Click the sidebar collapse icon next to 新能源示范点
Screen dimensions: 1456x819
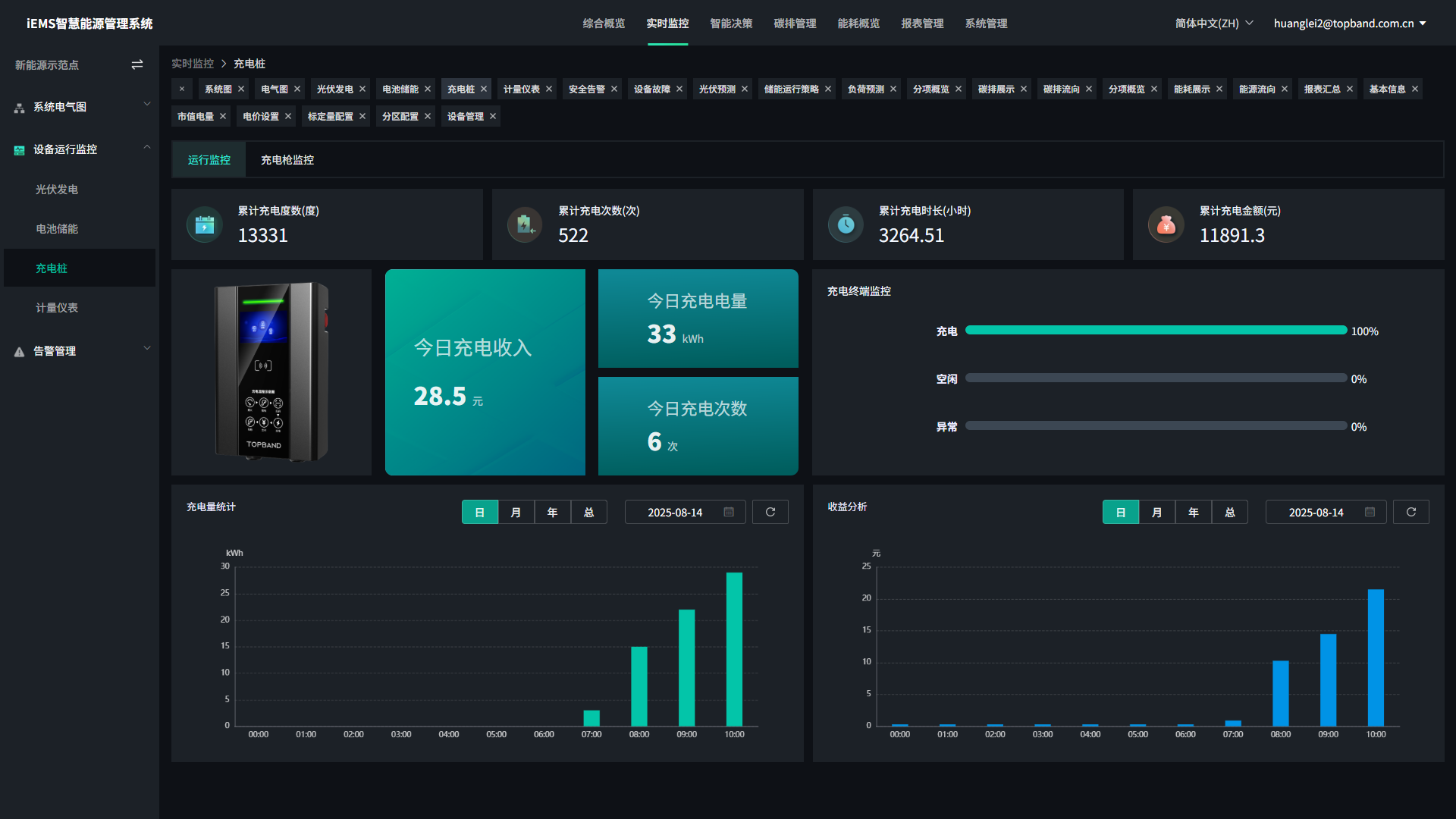[137, 64]
